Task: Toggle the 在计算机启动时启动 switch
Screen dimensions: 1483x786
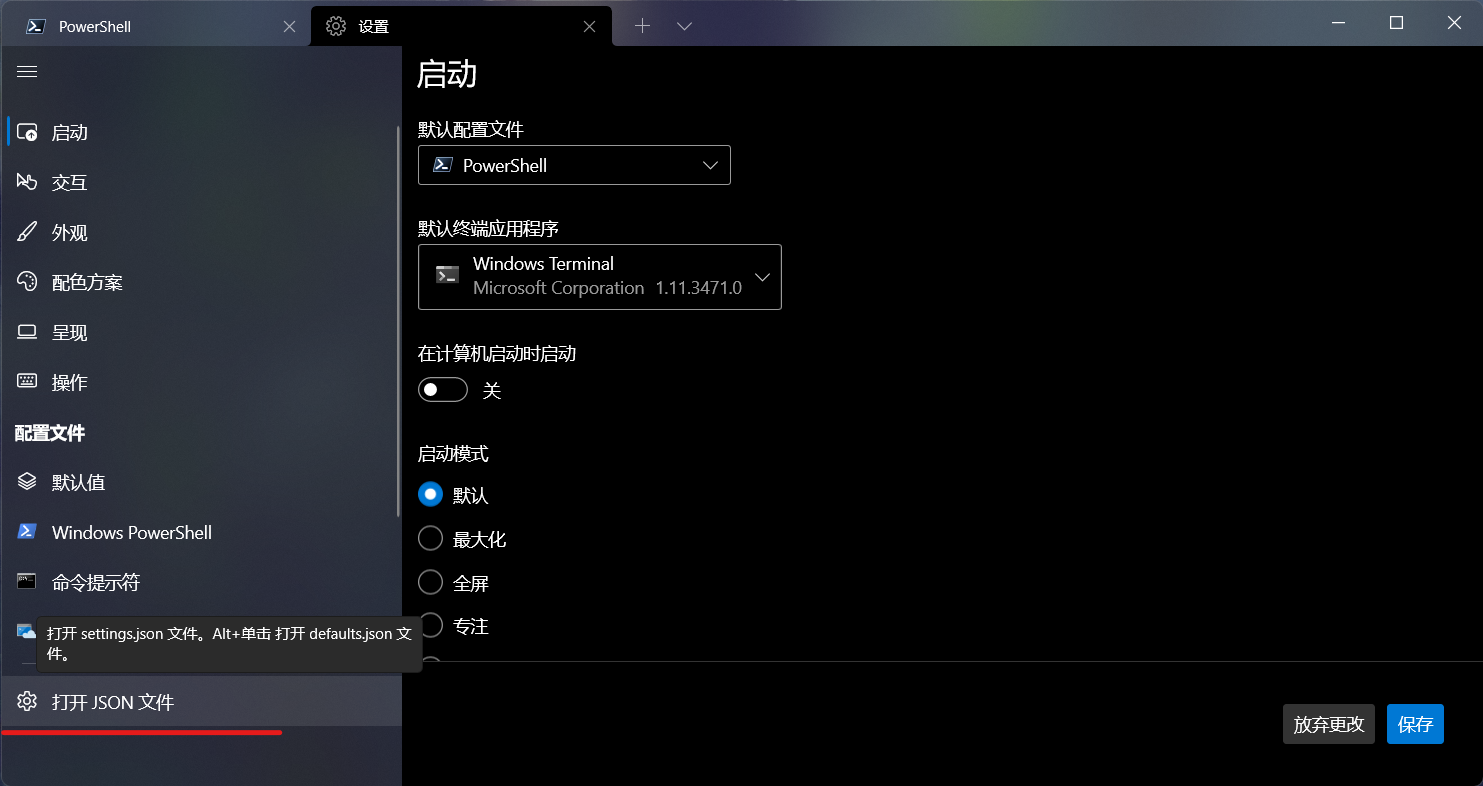Action: click(x=443, y=390)
